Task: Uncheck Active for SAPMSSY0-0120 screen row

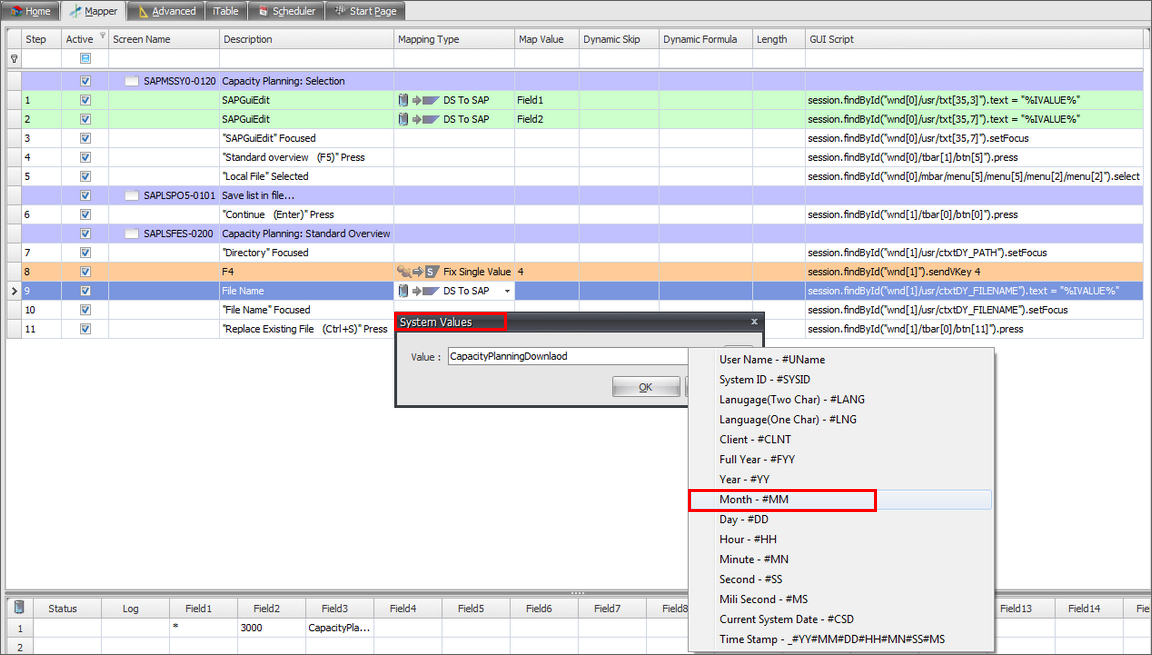Action: click(85, 81)
